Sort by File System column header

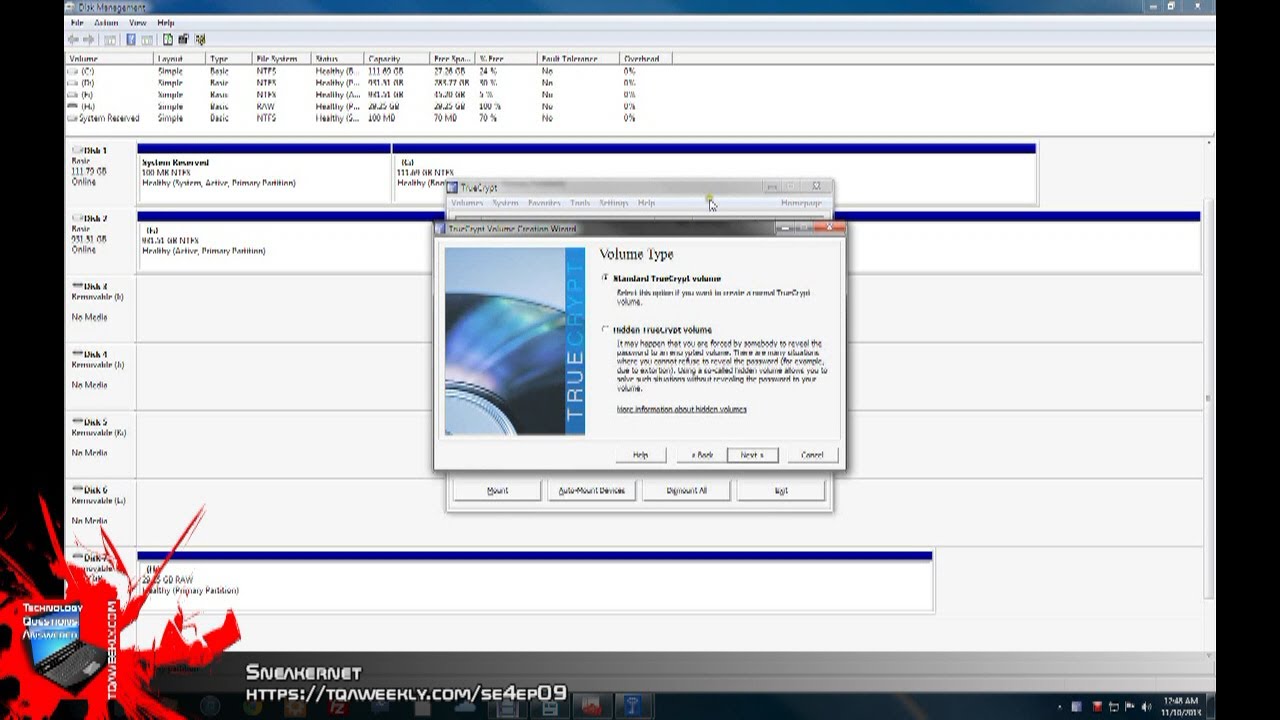point(281,59)
